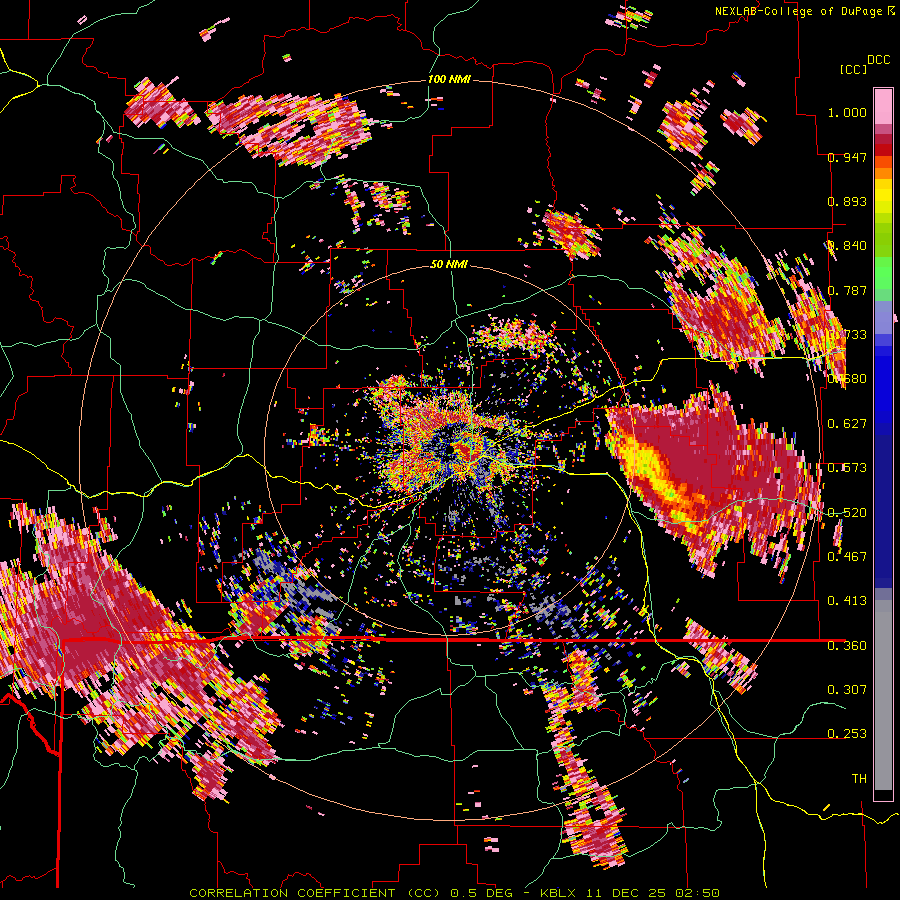
Task: Click the 0.840 scale value
Action: [x=847, y=246]
